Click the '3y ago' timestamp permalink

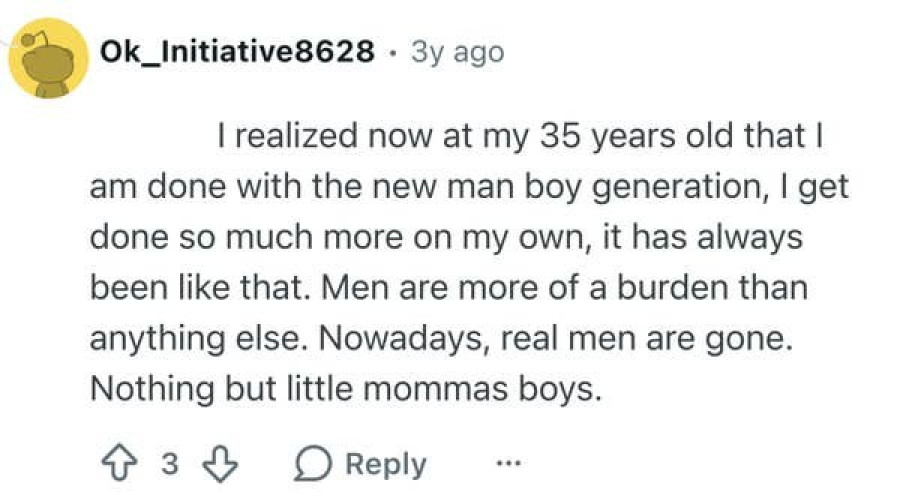pyautogui.click(x=457, y=52)
